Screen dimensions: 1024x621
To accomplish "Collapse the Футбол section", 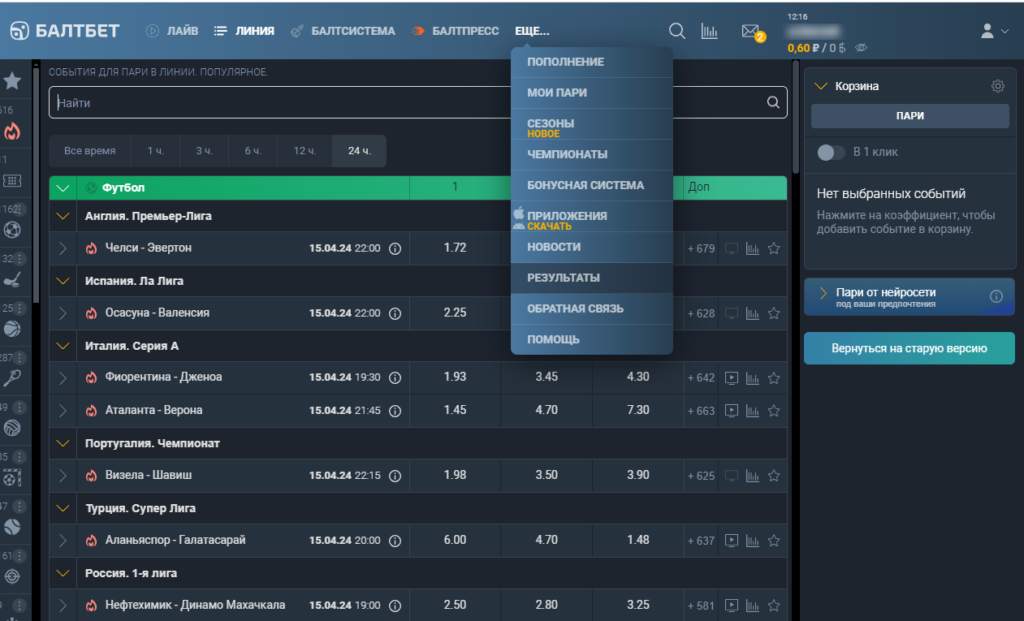I will [63, 188].
